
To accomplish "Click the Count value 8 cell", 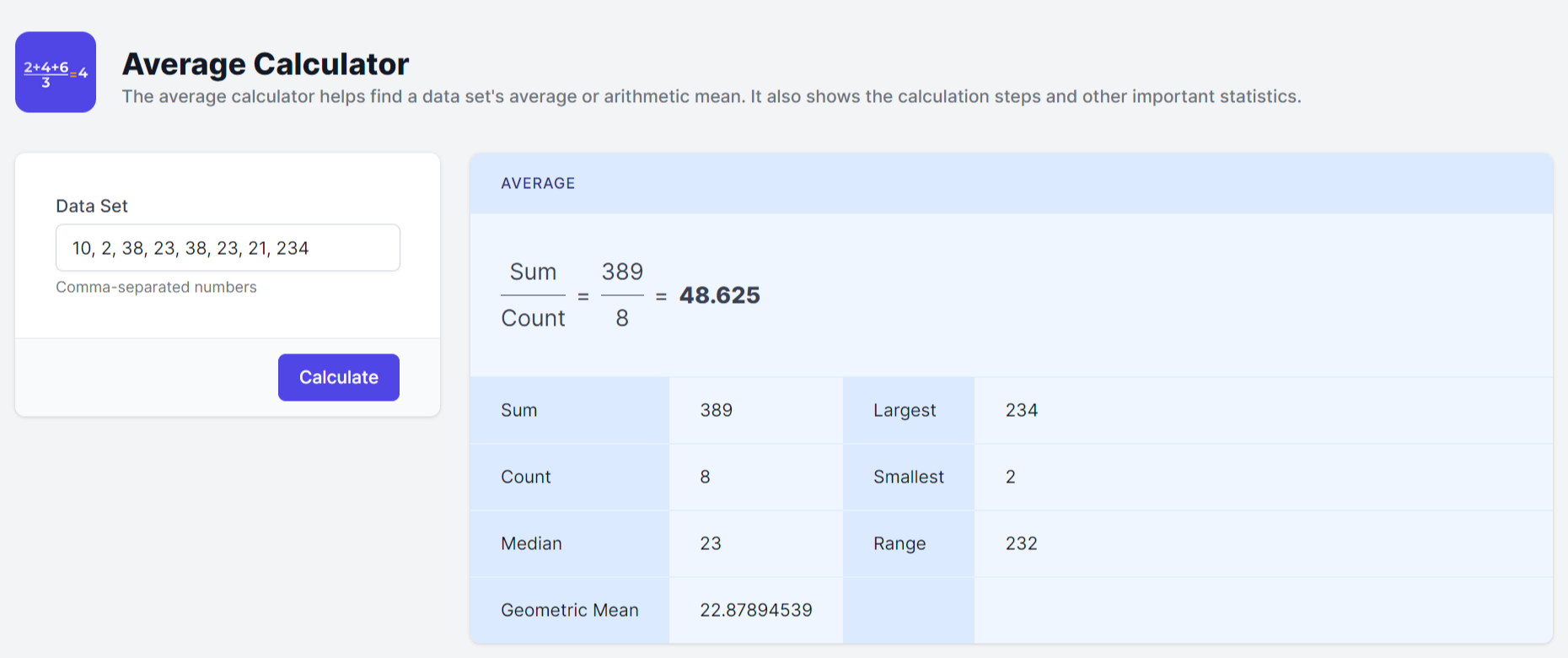I will point(705,477).
